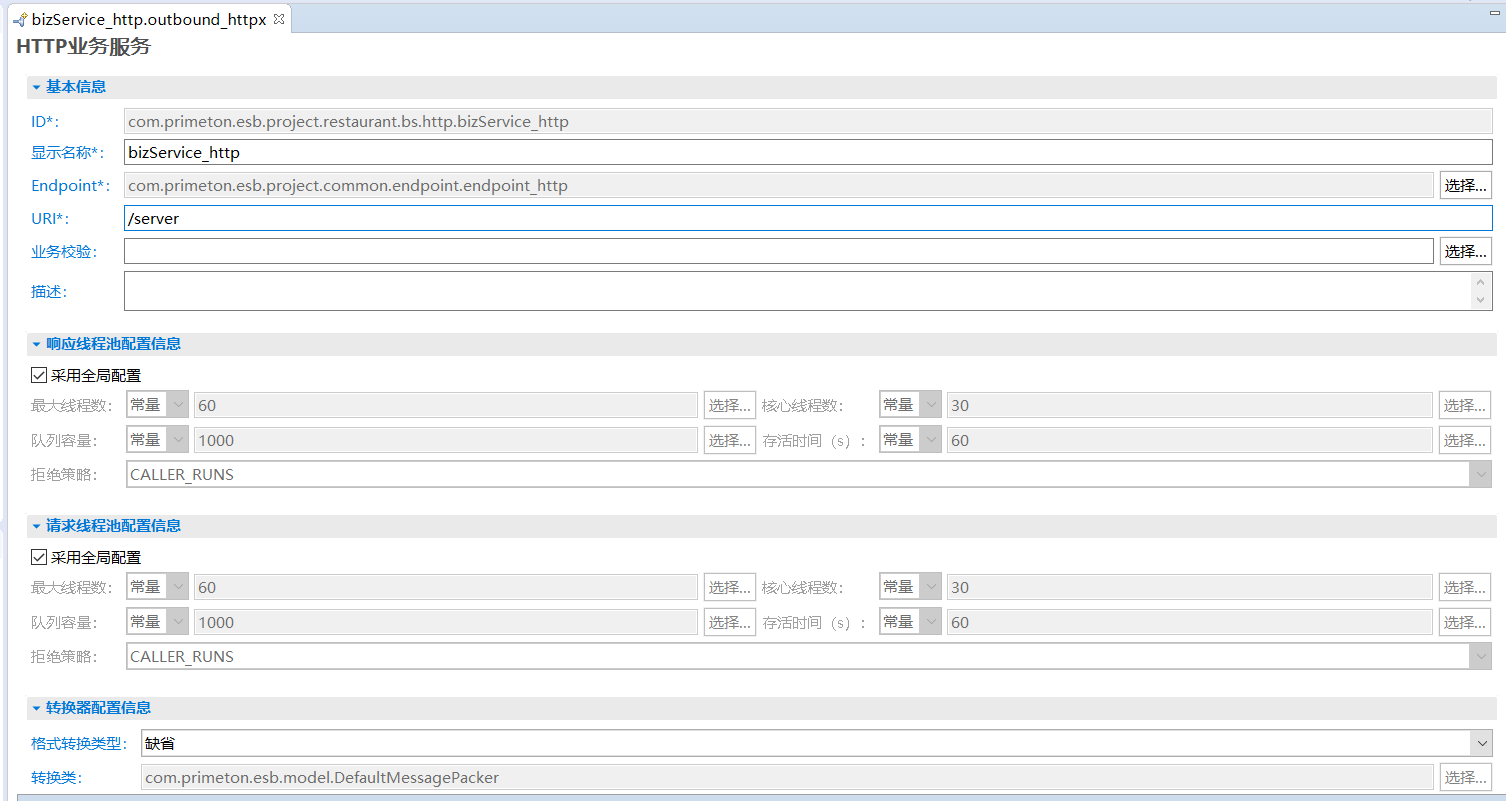
Task: Open 拒绝策略 dropdown in 响应线程池 section
Action: (1480, 475)
